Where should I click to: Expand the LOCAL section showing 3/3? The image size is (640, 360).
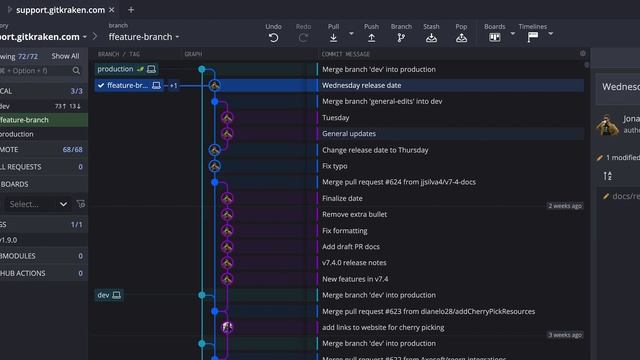[44, 91]
